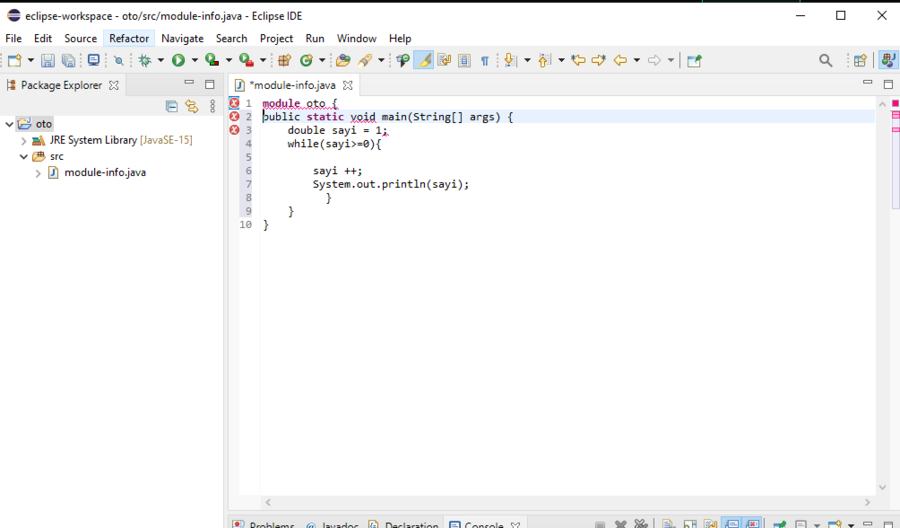Screen dimensions: 900x528
Task: Click the New Java Package icon
Action: [x=284, y=61]
